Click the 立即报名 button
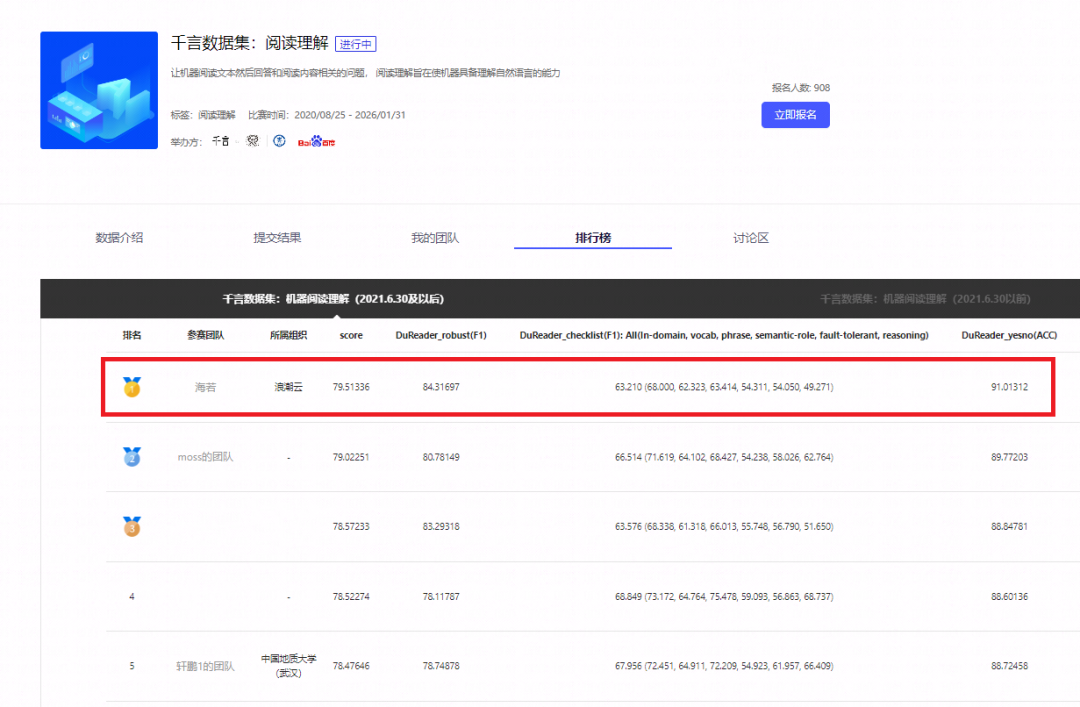Screen dimensions: 1080x707 795,115
